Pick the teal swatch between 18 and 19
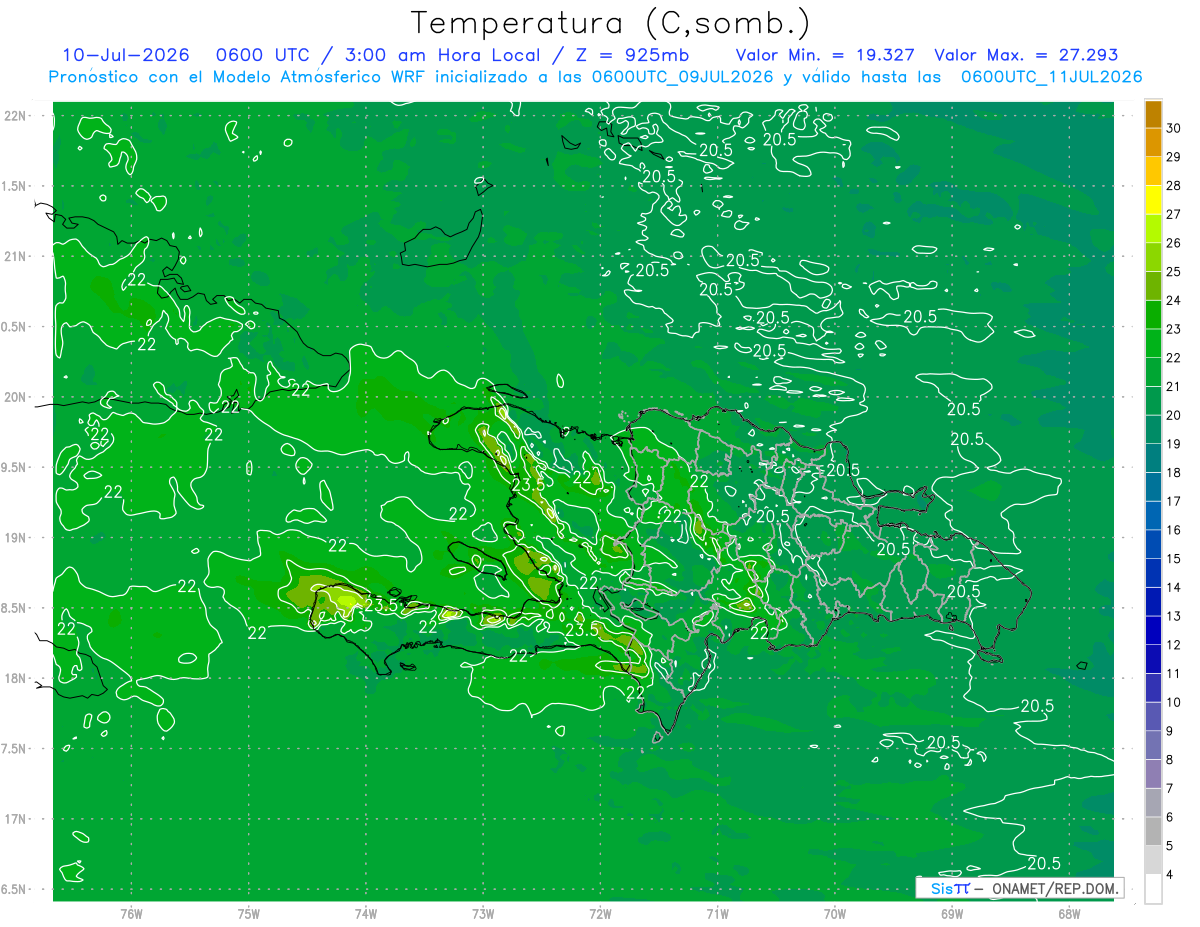 point(1153,459)
